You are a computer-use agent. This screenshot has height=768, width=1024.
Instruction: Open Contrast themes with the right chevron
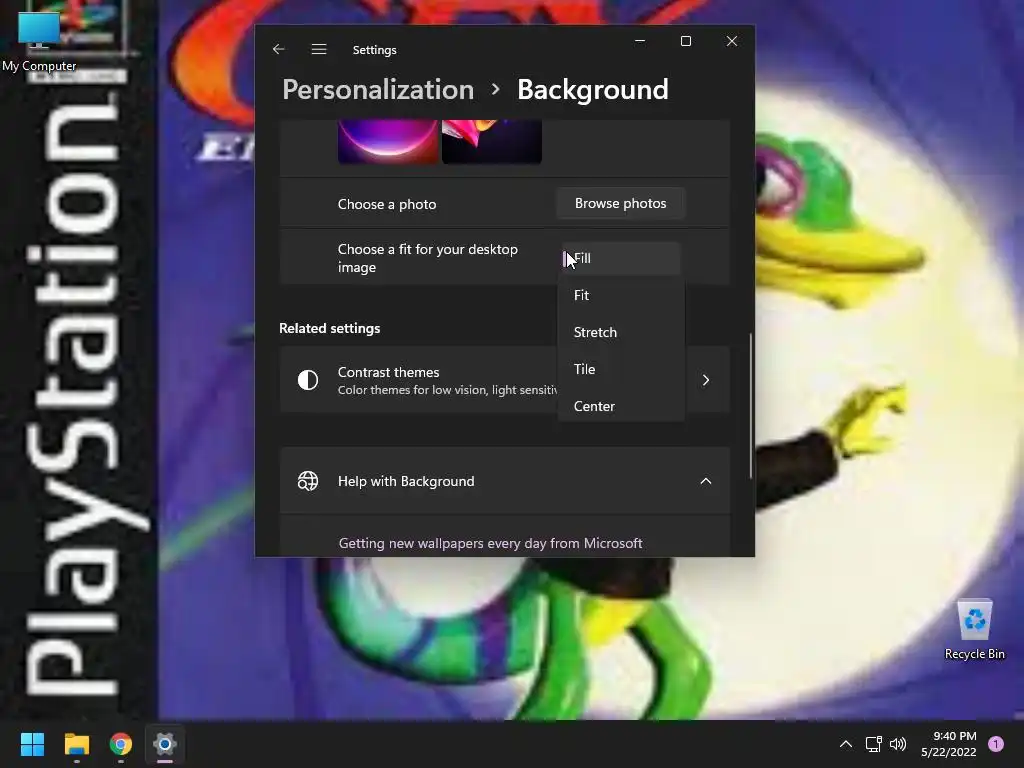point(706,380)
